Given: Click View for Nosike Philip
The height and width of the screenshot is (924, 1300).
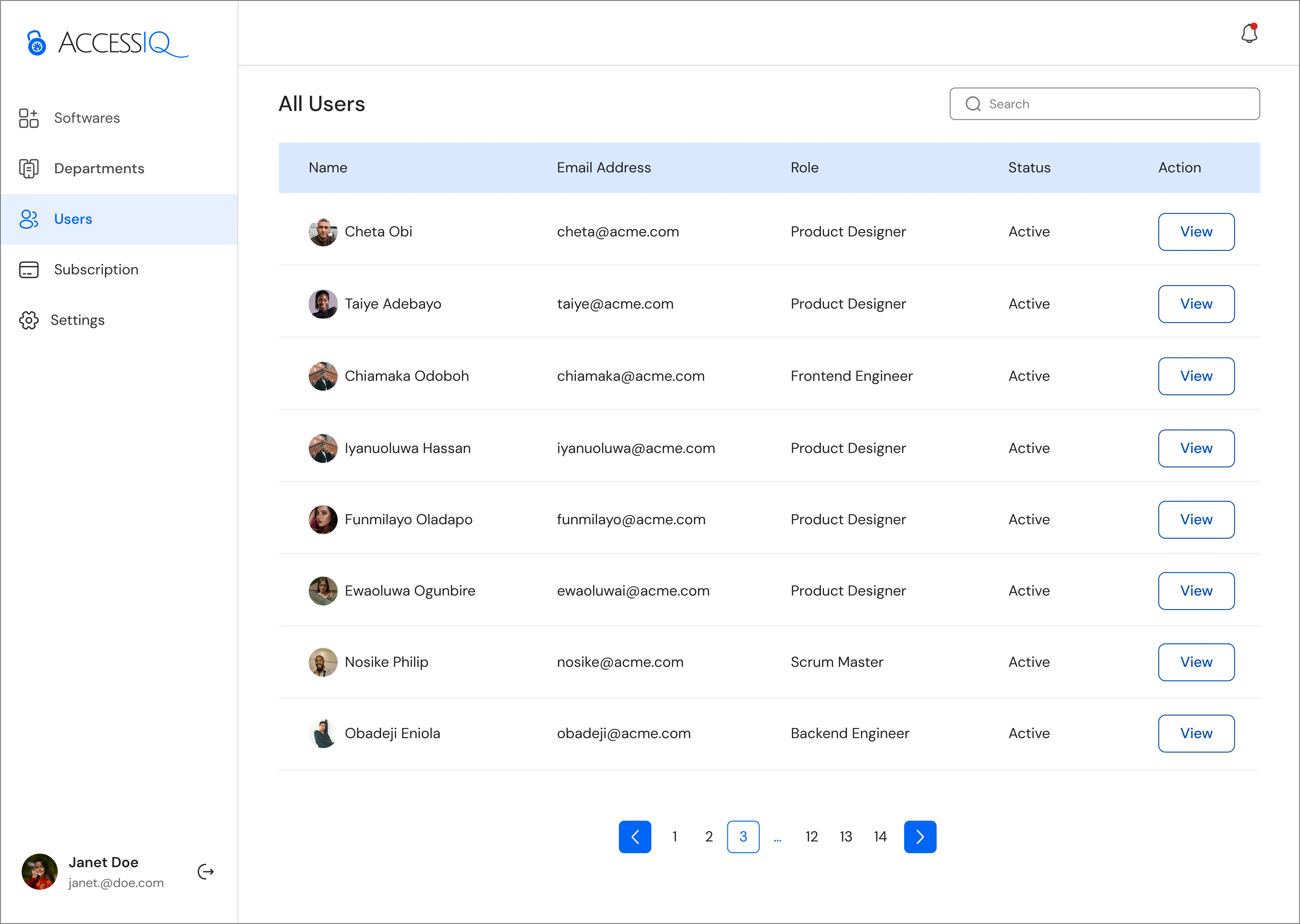Looking at the screenshot, I should (x=1196, y=662).
